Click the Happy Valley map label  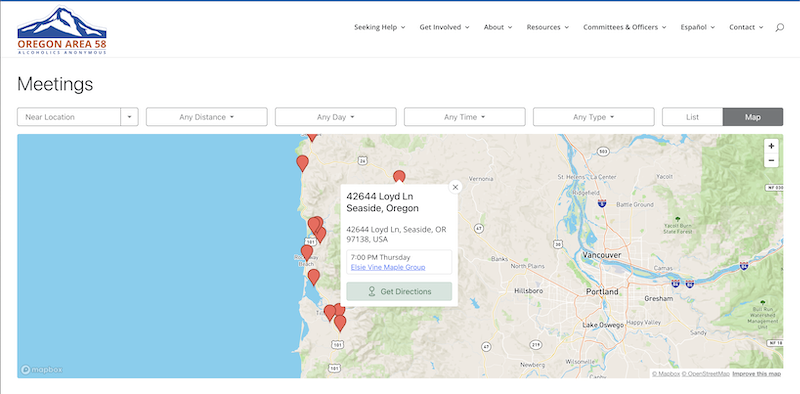643,323
